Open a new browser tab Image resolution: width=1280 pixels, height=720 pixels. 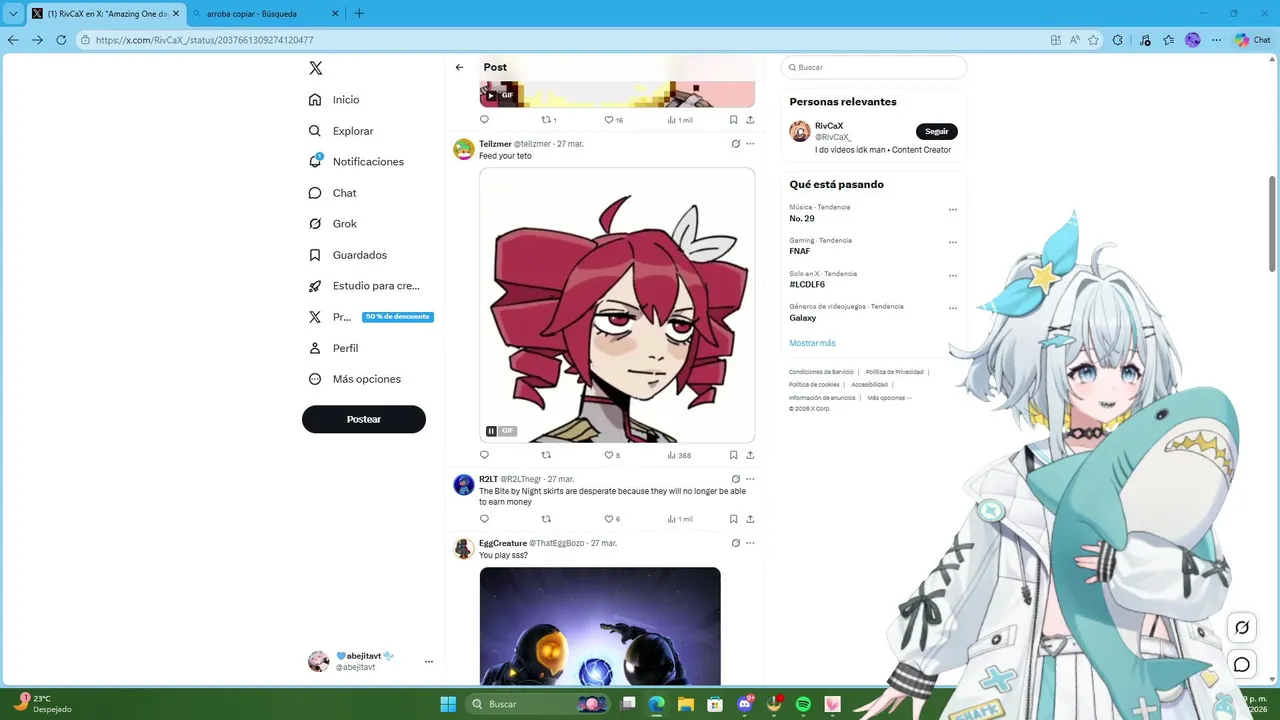click(359, 13)
